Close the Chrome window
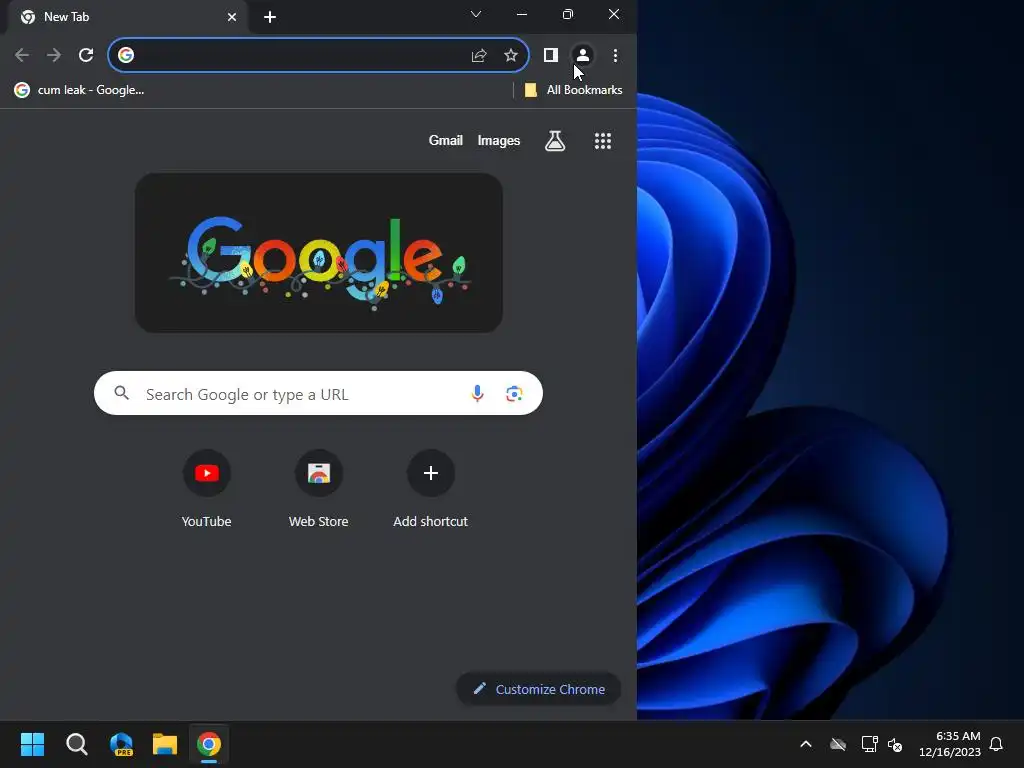This screenshot has width=1024, height=768. tap(614, 14)
